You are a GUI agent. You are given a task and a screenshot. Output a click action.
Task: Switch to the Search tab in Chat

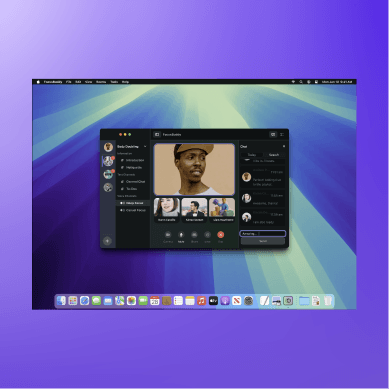pyautogui.click(x=274, y=155)
